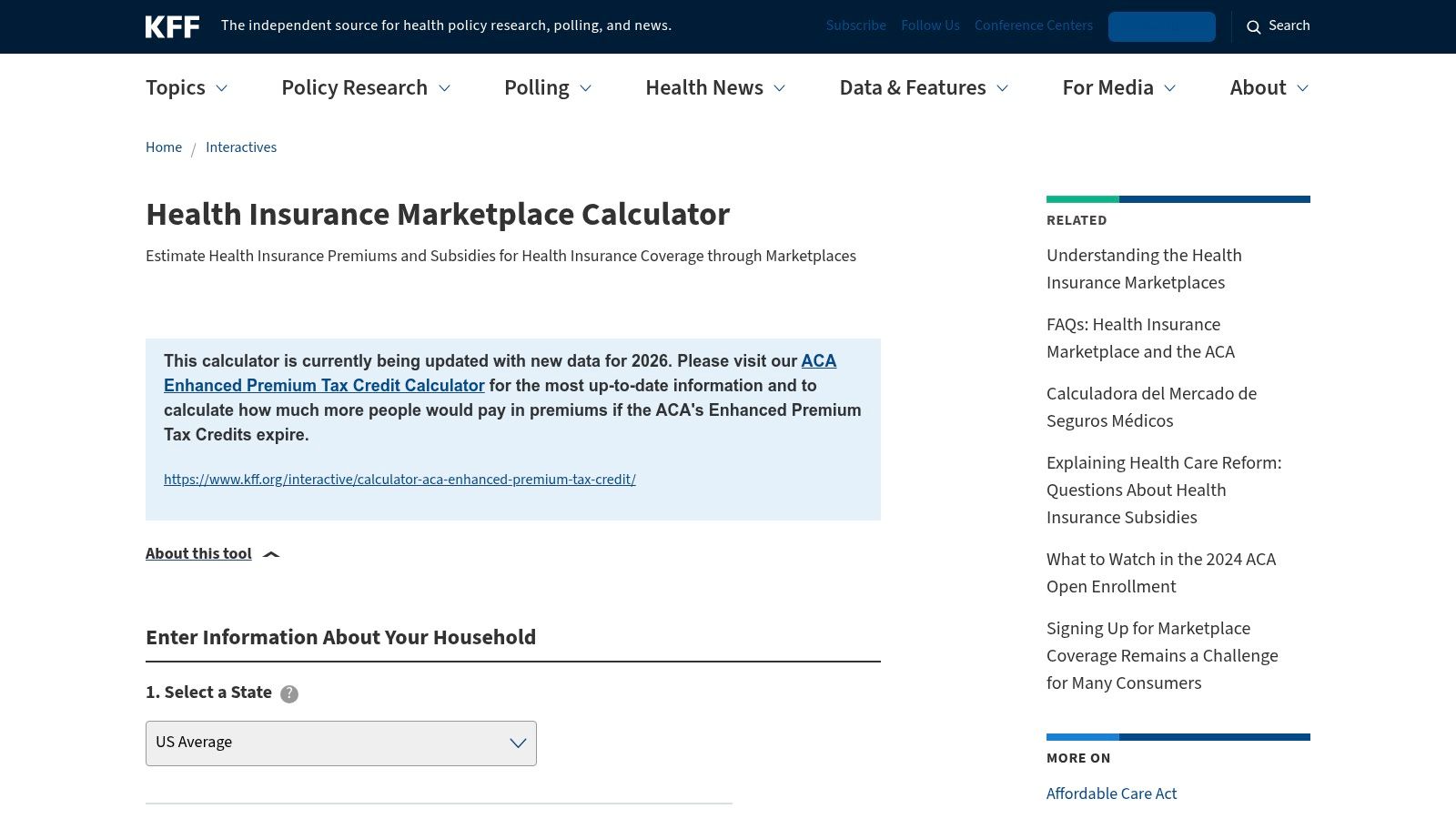Navigate to Home via the breadcrumb
Viewport: 1456px width, 819px height.
coord(164,147)
